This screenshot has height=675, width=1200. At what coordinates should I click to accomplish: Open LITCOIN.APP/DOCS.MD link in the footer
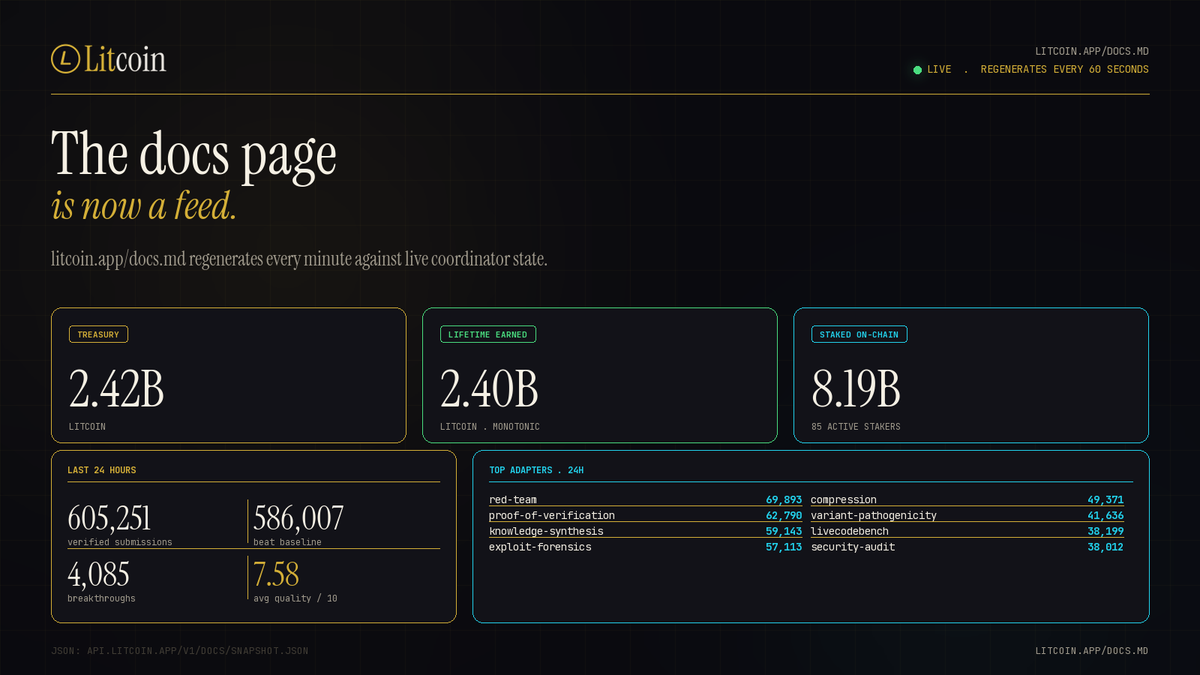[1092, 651]
